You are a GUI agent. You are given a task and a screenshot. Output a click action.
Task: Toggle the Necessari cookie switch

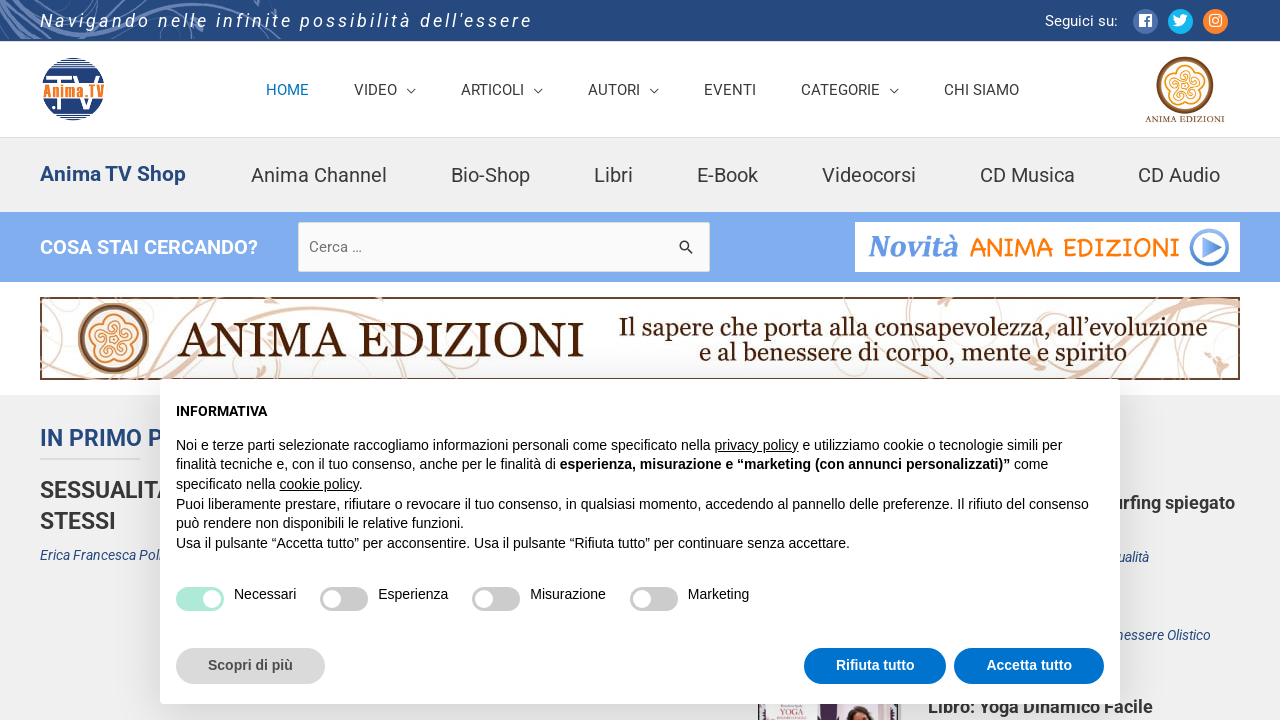pos(200,599)
